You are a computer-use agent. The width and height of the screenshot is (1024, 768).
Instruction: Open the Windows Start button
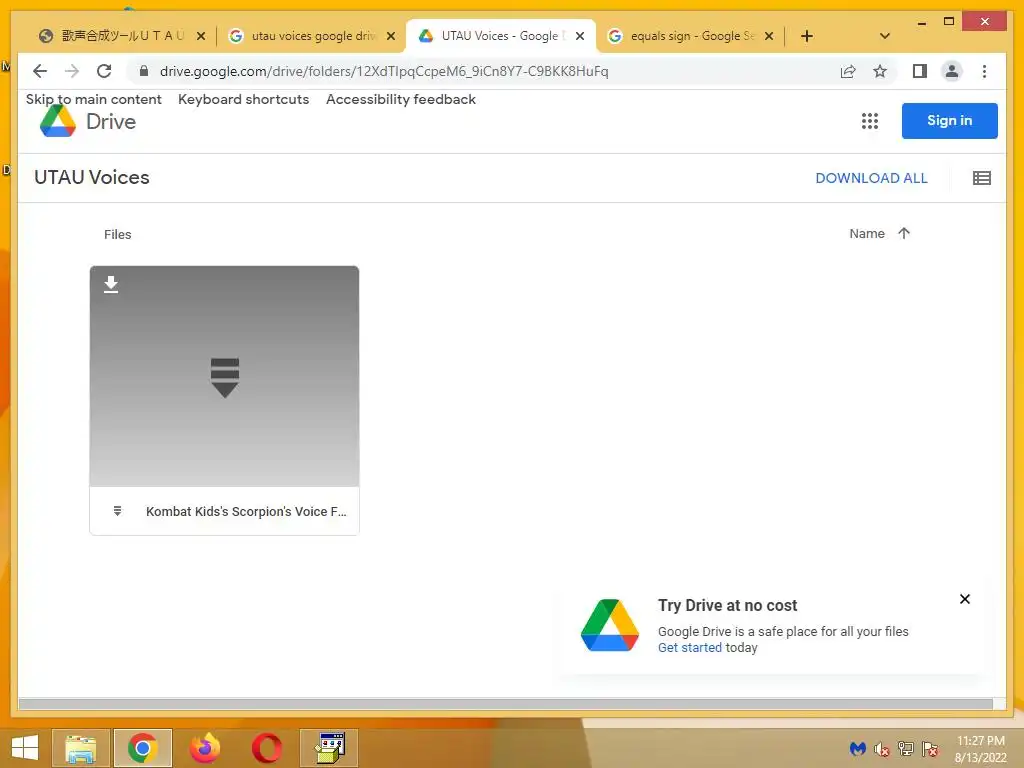coord(25,748)
